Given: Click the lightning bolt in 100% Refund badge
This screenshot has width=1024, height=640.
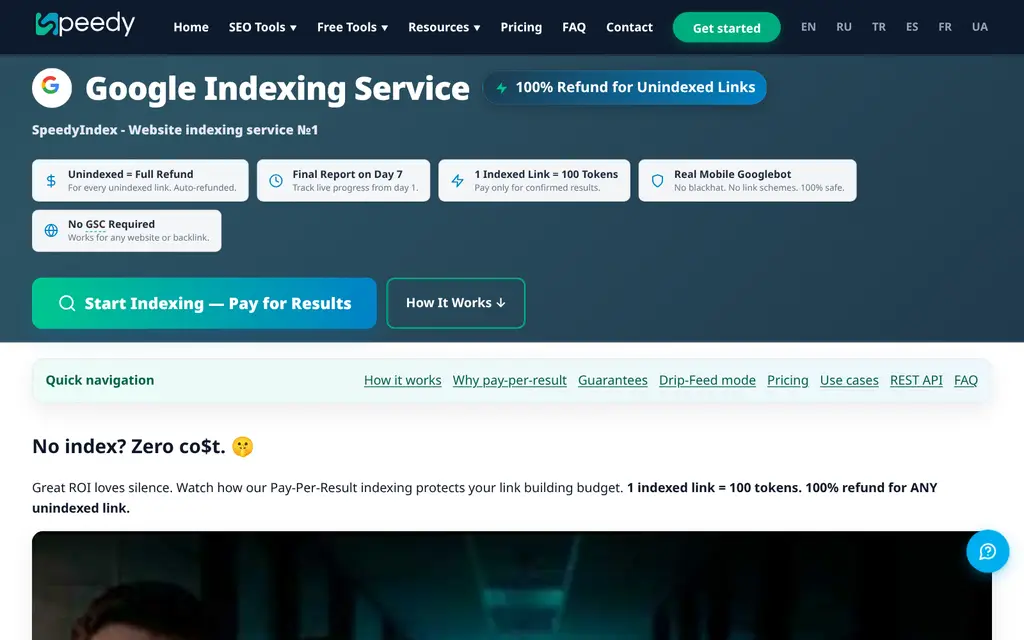Looking at the screenshot, I should point(502,88).
